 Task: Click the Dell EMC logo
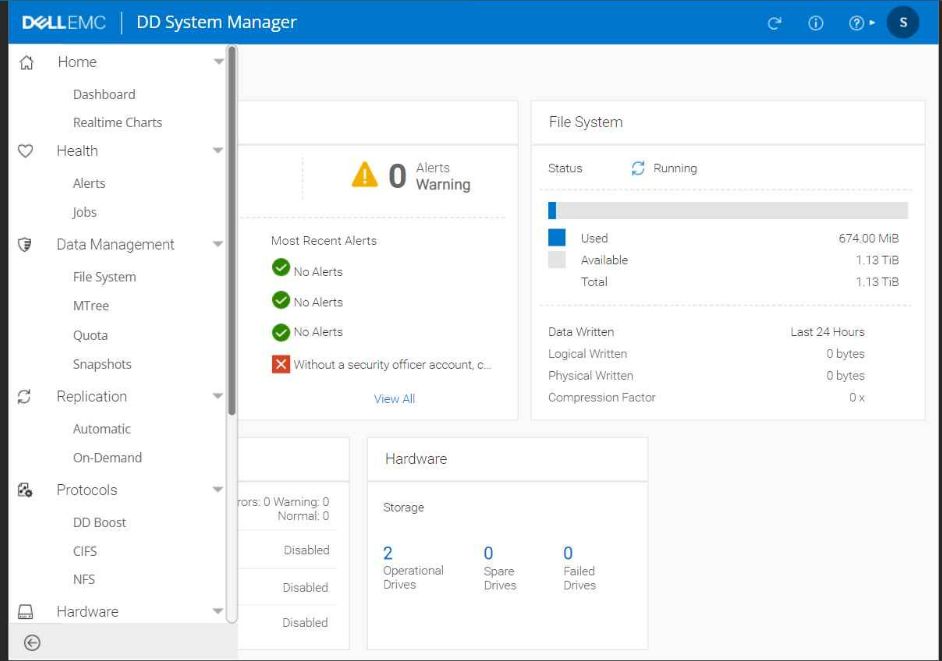click(x=64, y=22)
